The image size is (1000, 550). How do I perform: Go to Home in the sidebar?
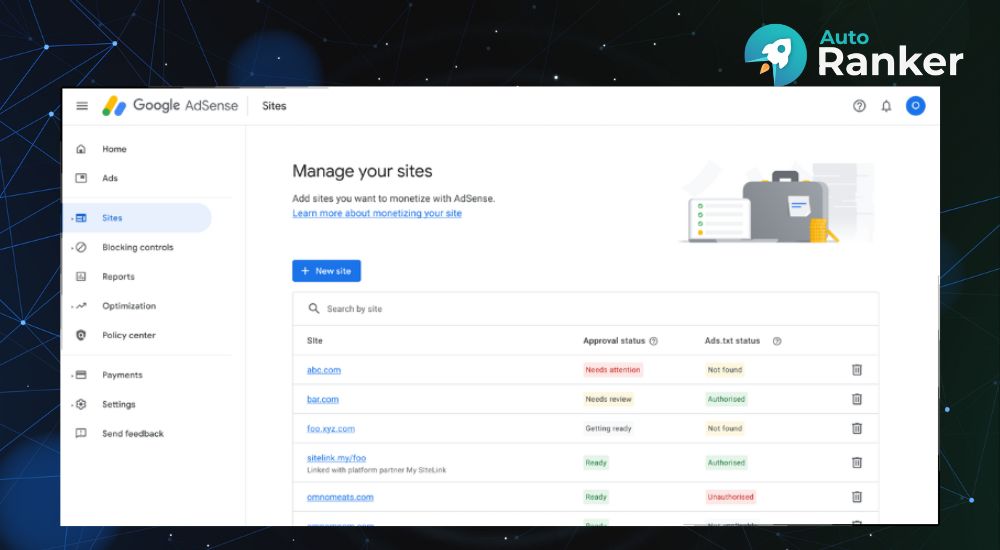point(115,149)
